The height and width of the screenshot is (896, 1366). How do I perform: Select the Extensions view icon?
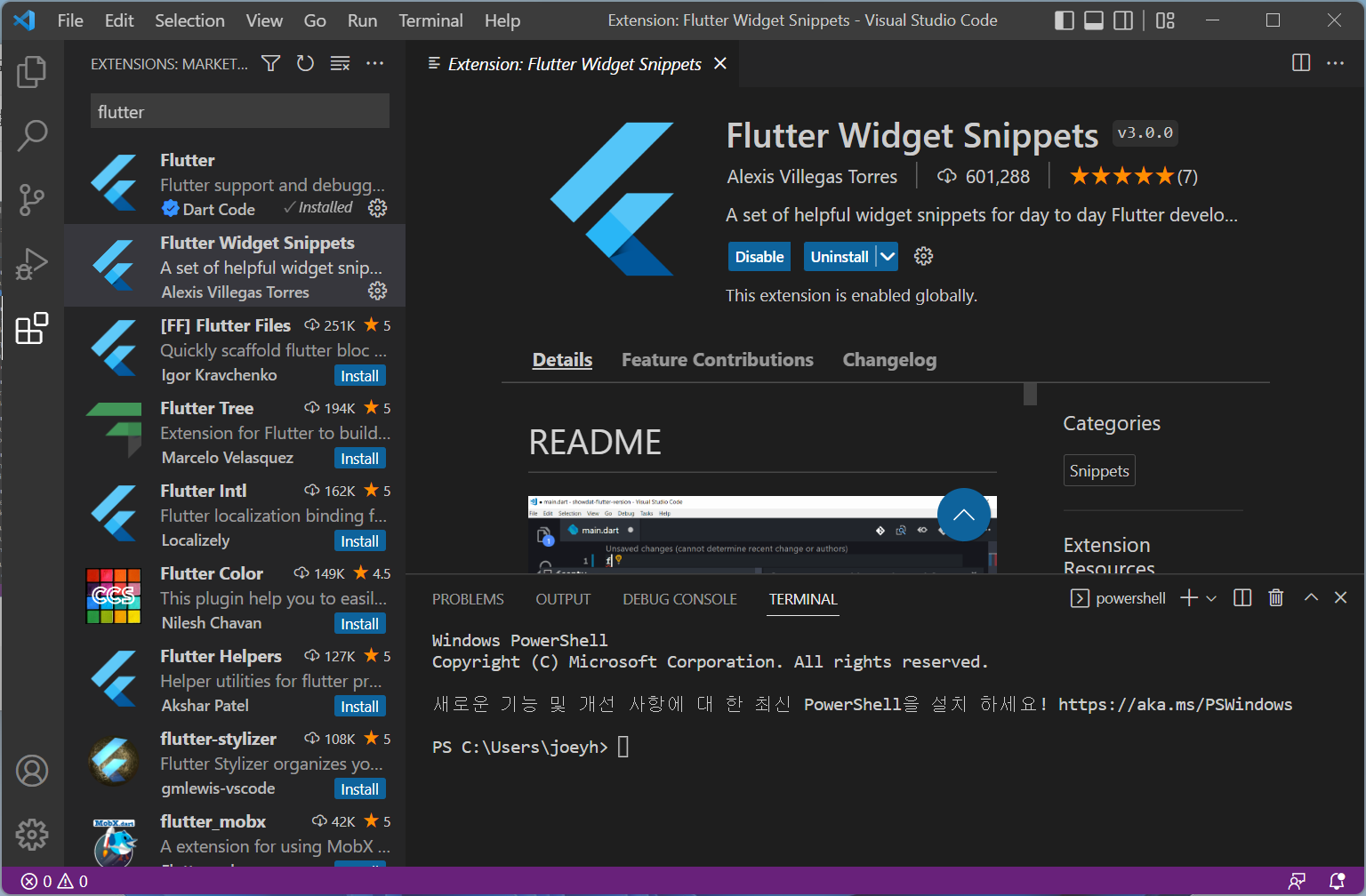tap(32, 328)
